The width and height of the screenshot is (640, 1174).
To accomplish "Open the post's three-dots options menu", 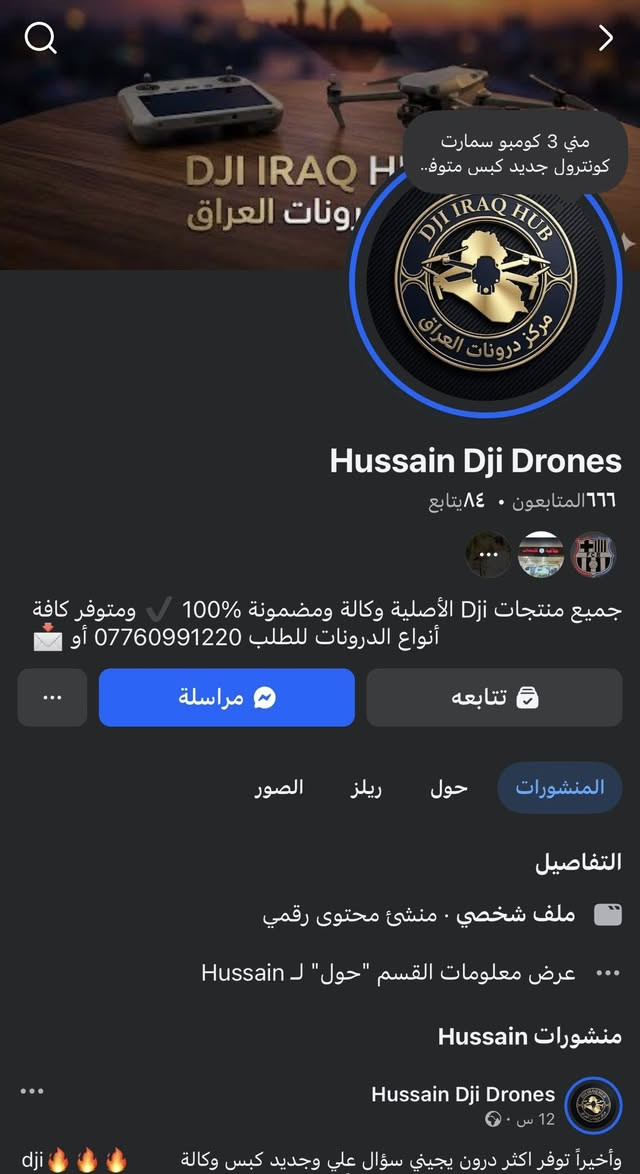I will click(31, 1092).
